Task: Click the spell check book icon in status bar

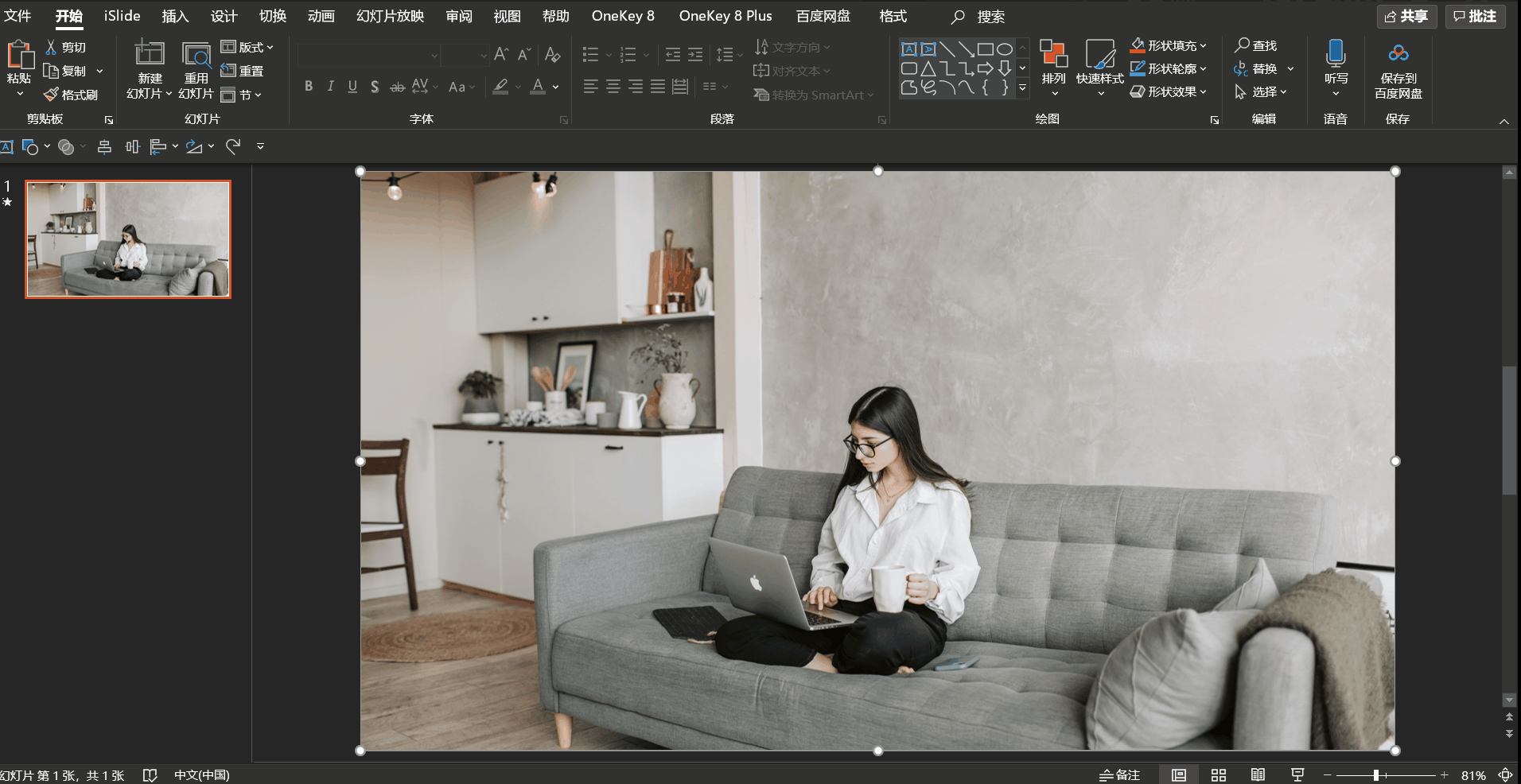Action: 150,775
